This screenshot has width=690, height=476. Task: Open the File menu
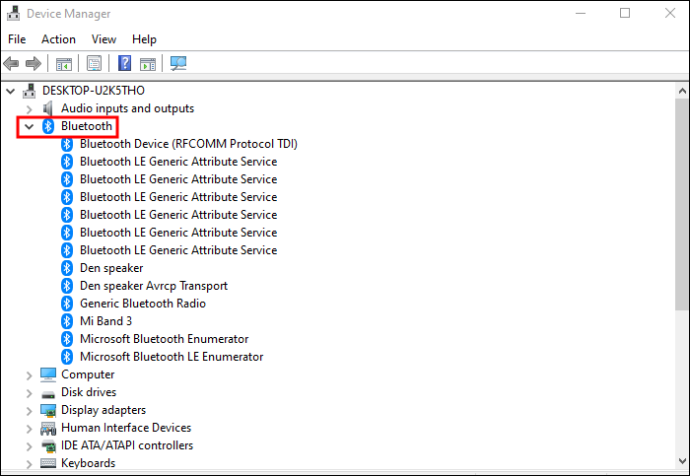point(17,40)
